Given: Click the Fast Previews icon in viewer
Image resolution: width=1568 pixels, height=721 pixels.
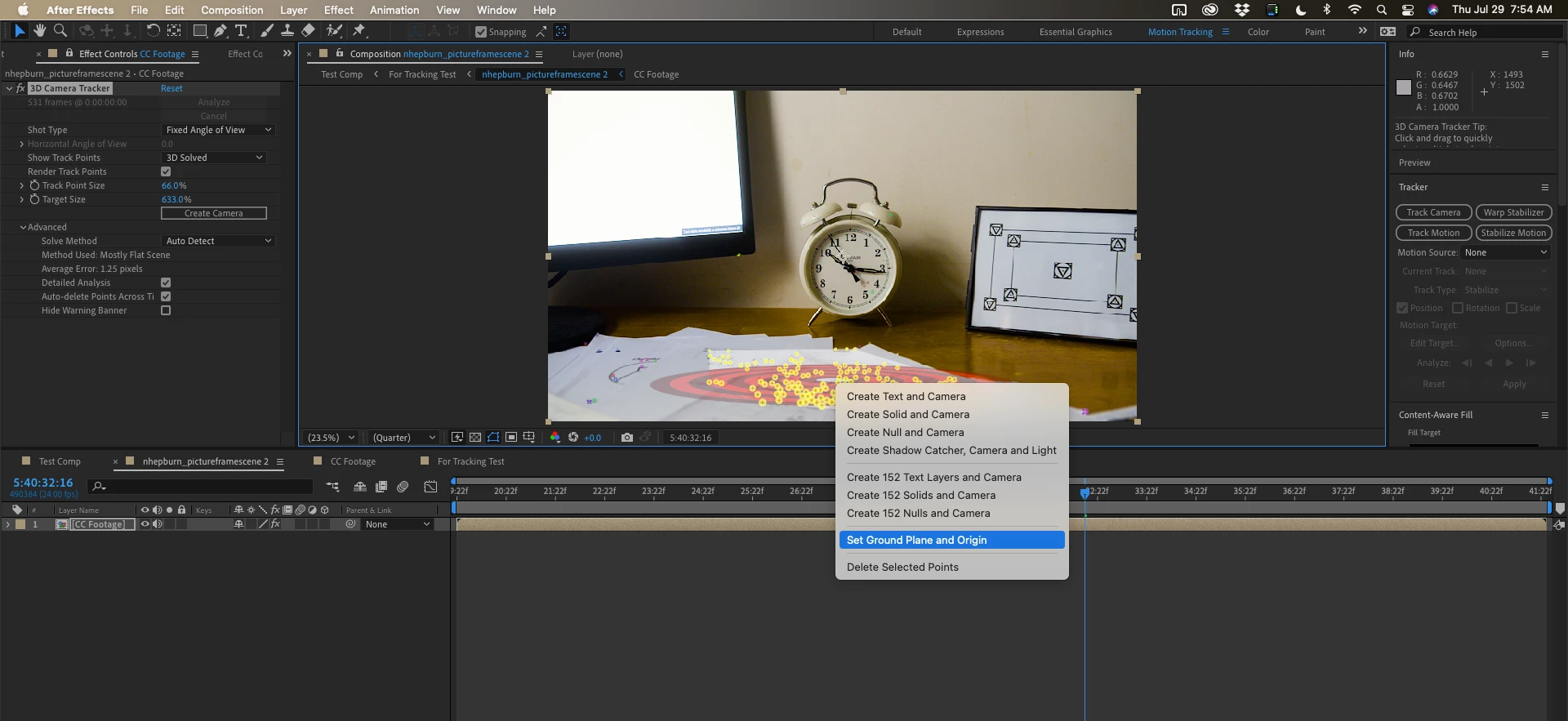Looking at the screenshot, I should [457, 438].
